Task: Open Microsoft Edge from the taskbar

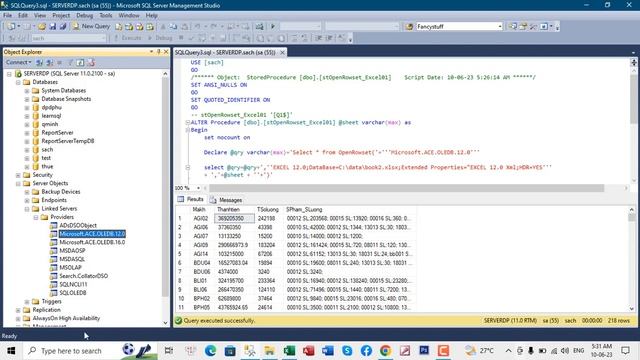Action: tap(211, 351)
